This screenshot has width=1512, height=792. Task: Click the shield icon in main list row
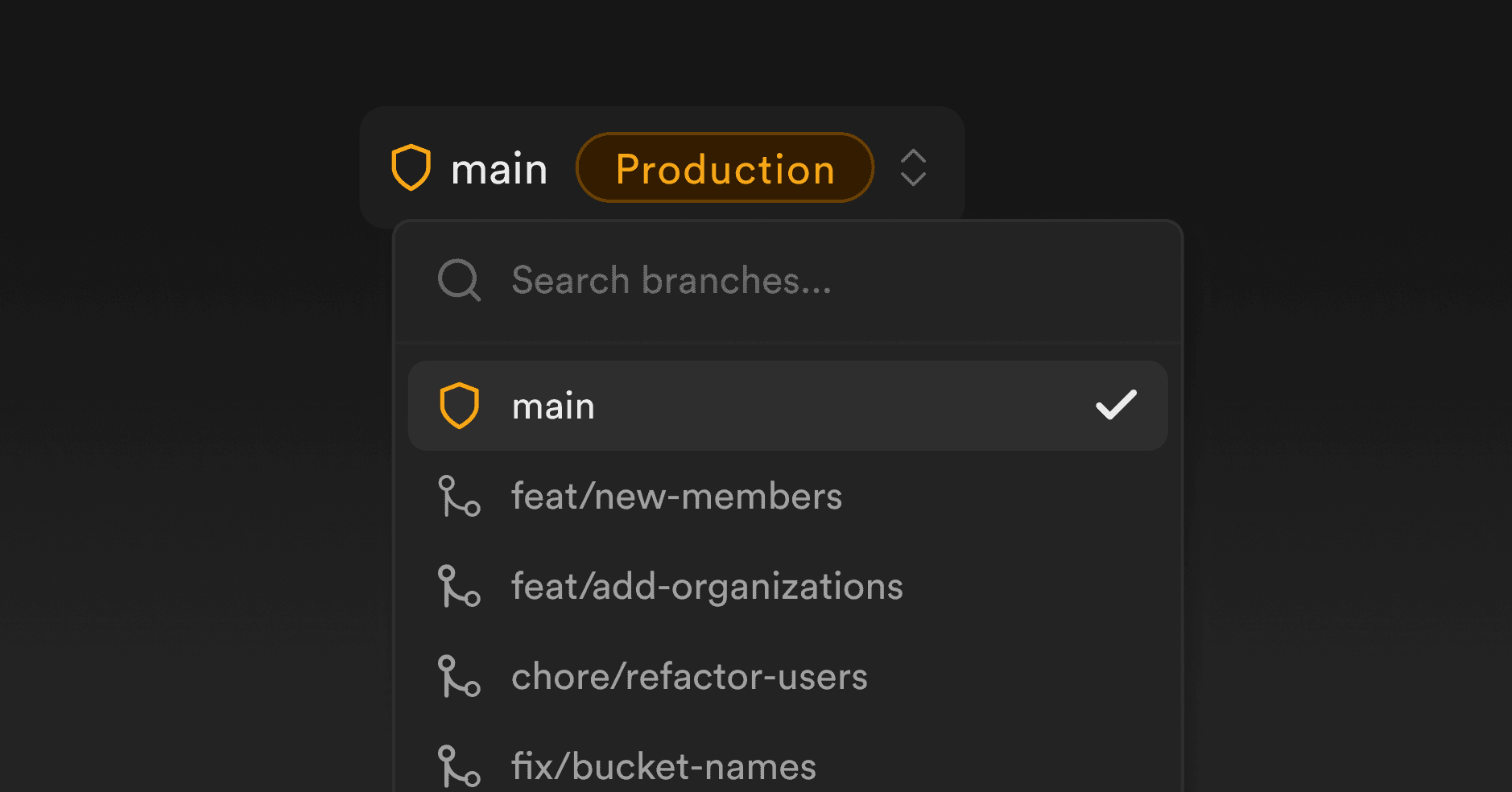click(x=459, y=406)
